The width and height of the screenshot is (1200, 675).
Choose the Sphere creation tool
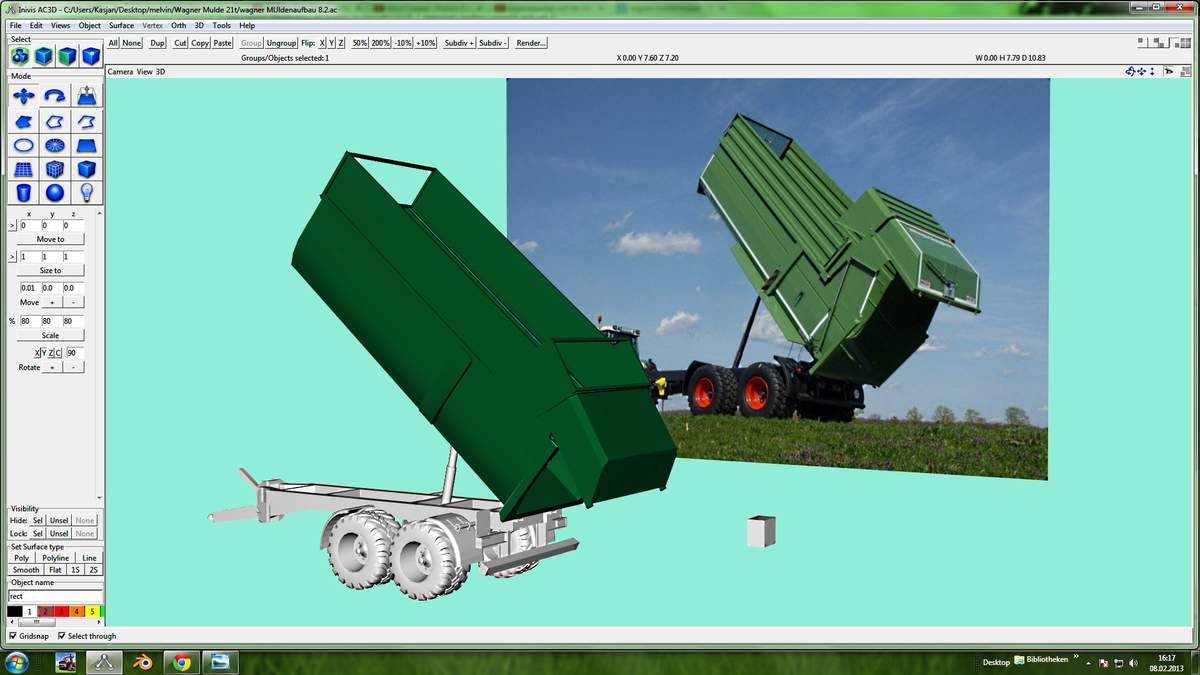coord(55,192)
